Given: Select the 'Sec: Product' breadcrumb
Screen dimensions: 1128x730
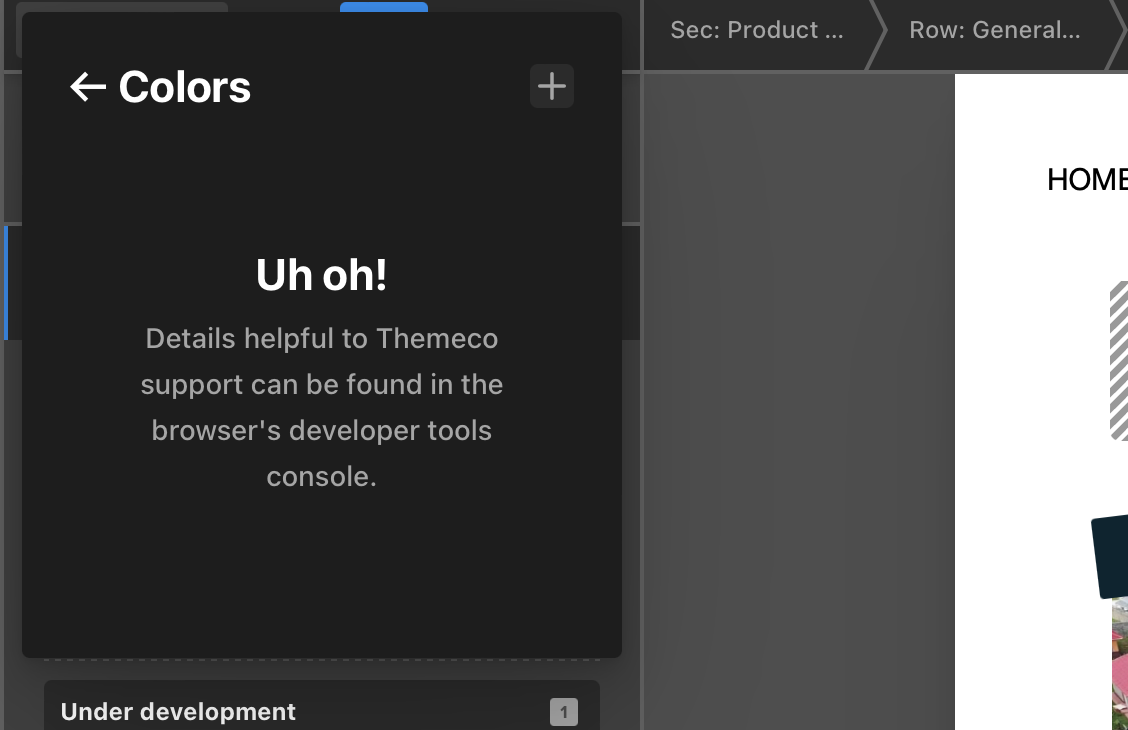Looking at the screenshot, I should tap(756, 30).
